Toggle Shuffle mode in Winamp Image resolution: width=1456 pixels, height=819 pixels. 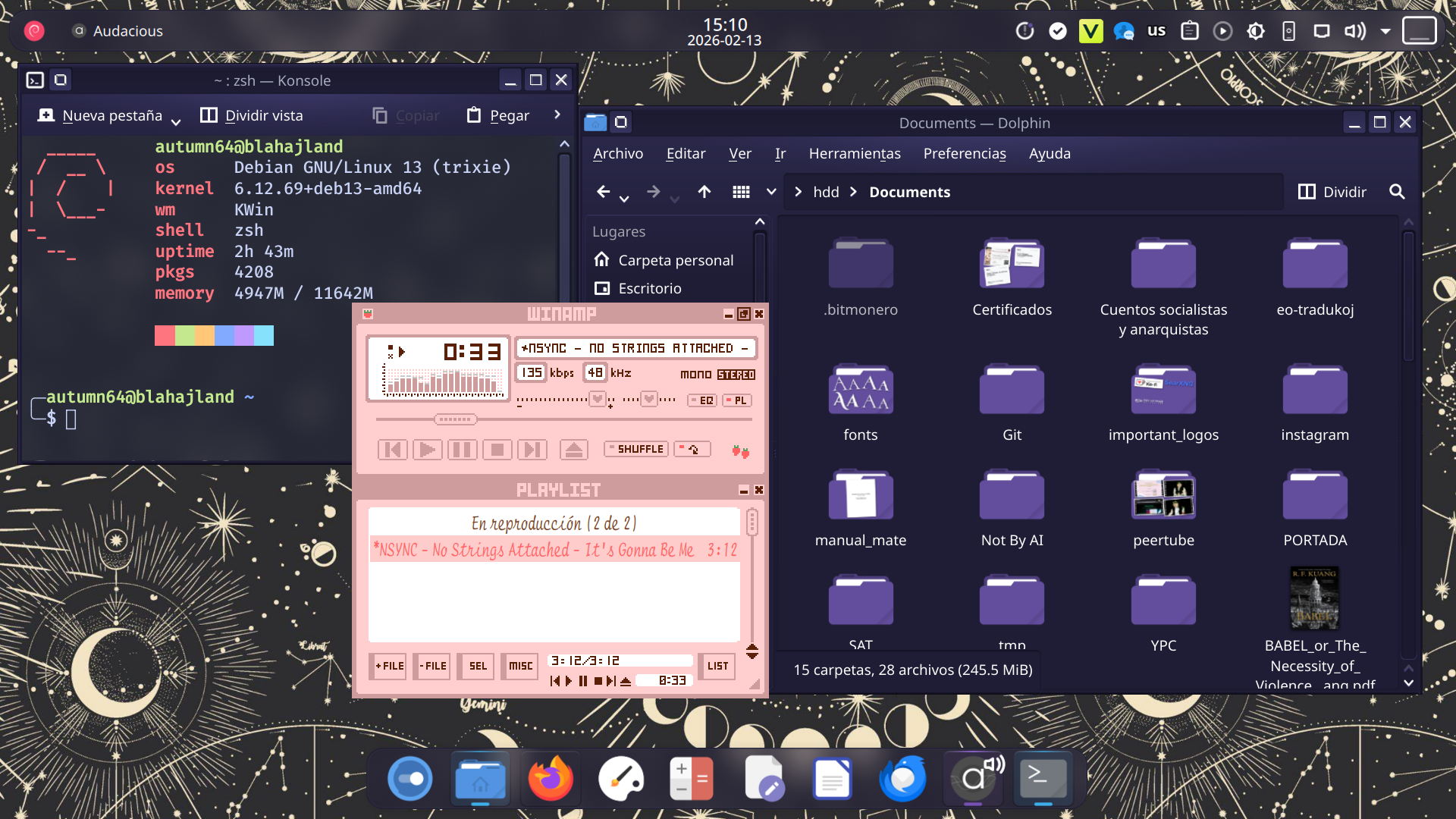(x=636, y=449)
